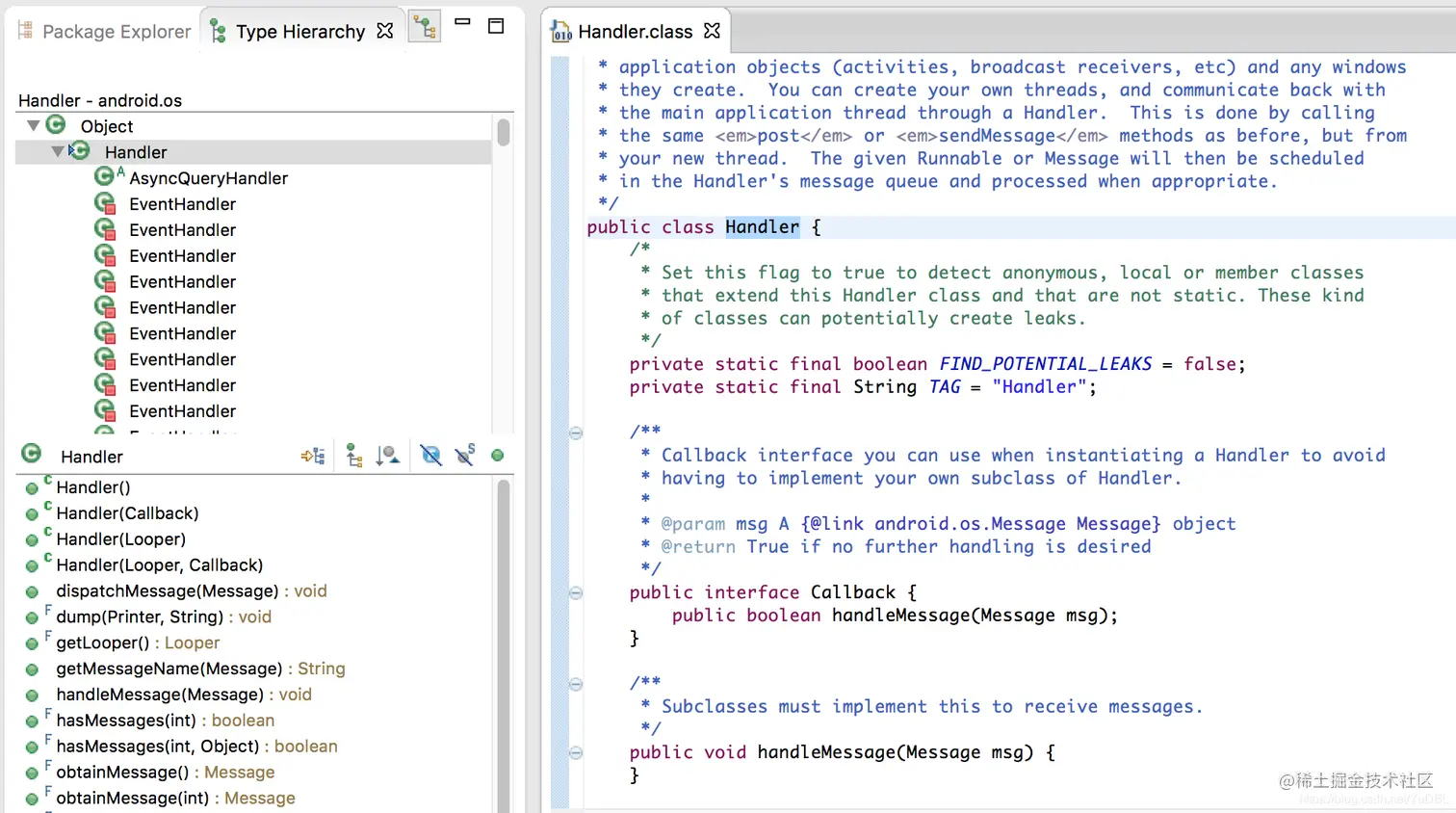Screen dimensions: 1456x813
Task: Select getMessageName(Message) : String member
Action: coord(200,669)
